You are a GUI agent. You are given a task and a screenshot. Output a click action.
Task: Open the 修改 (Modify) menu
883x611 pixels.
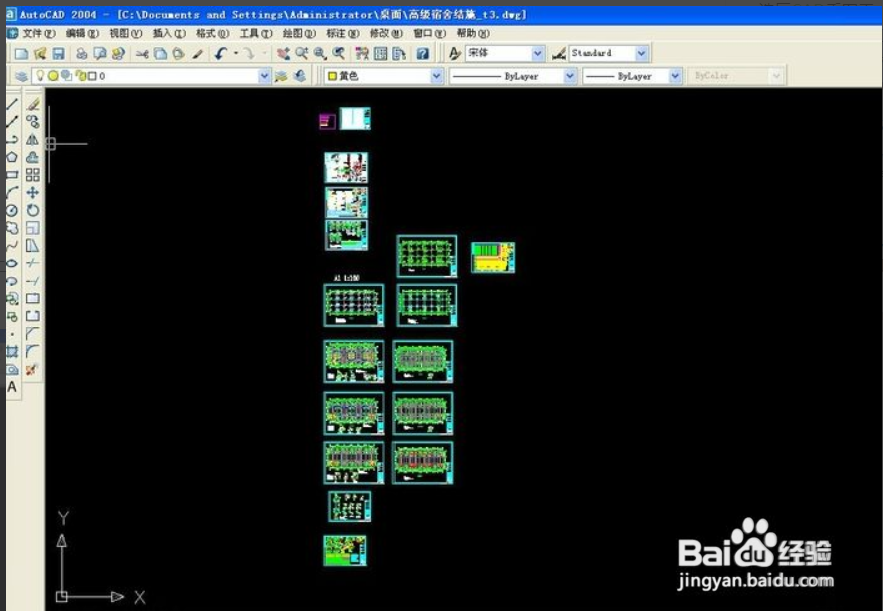[x=386, y=34]
